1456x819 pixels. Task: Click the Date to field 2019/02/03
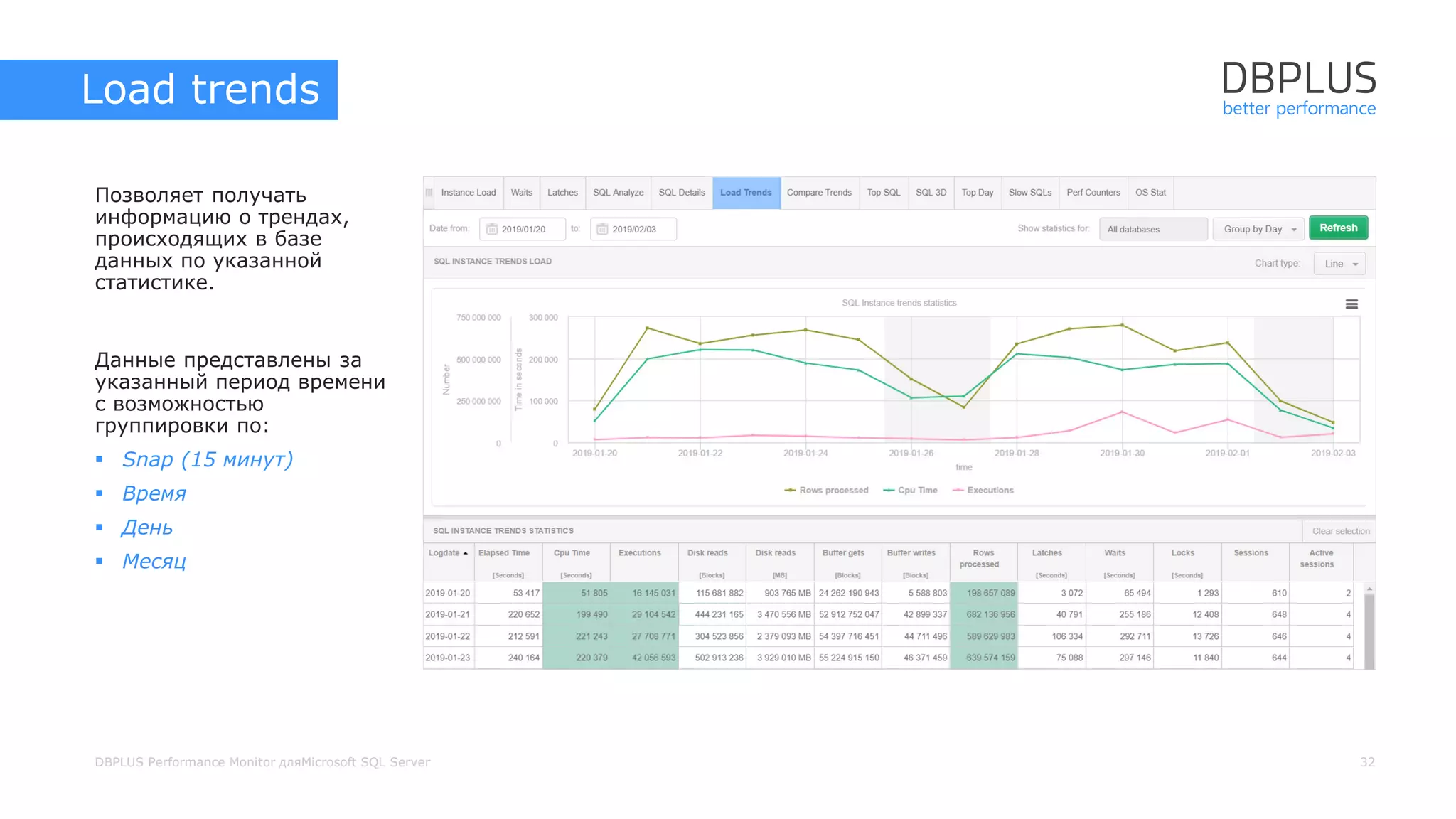633,229
